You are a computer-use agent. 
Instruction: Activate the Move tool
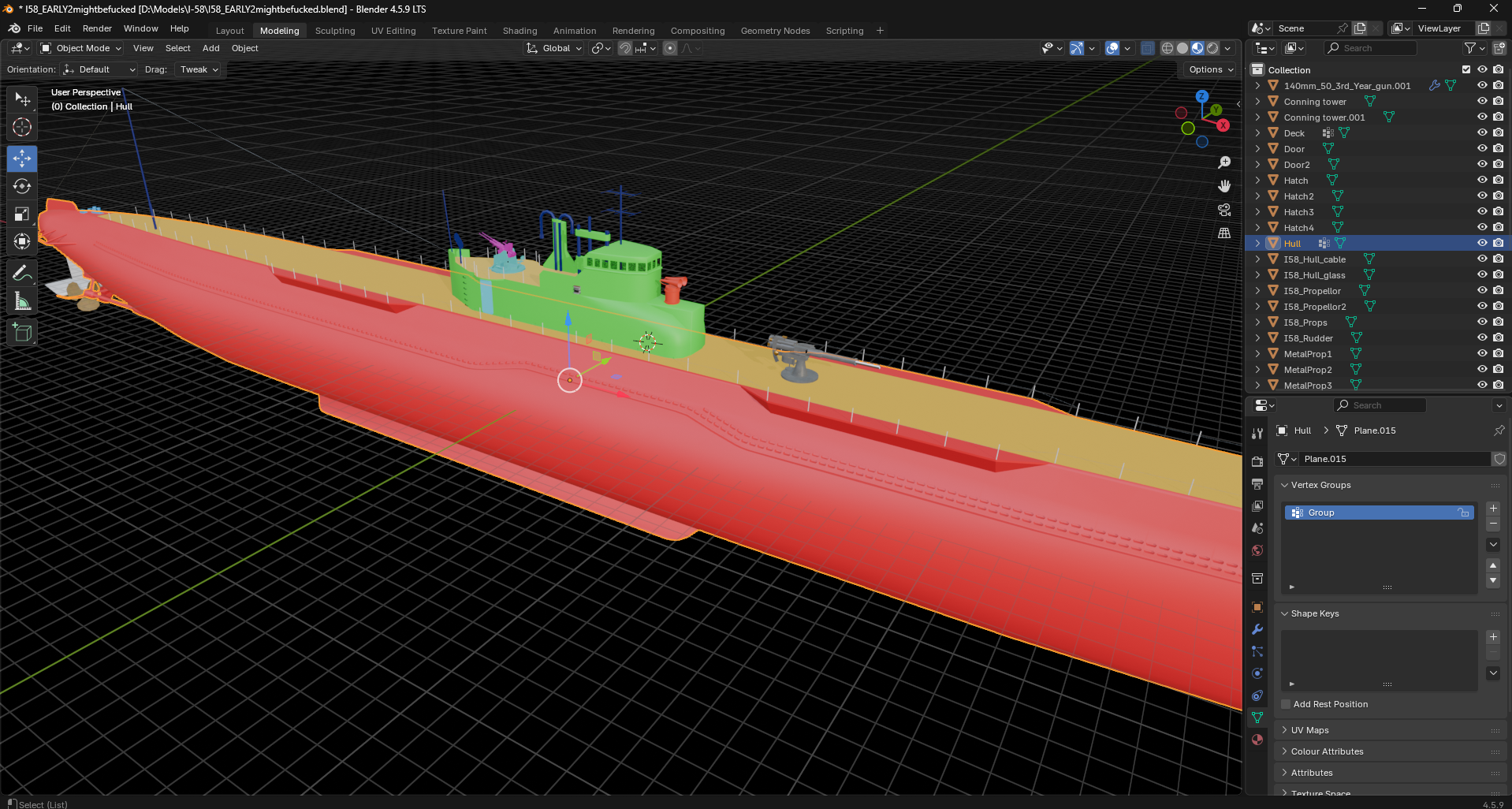(22, 158)
